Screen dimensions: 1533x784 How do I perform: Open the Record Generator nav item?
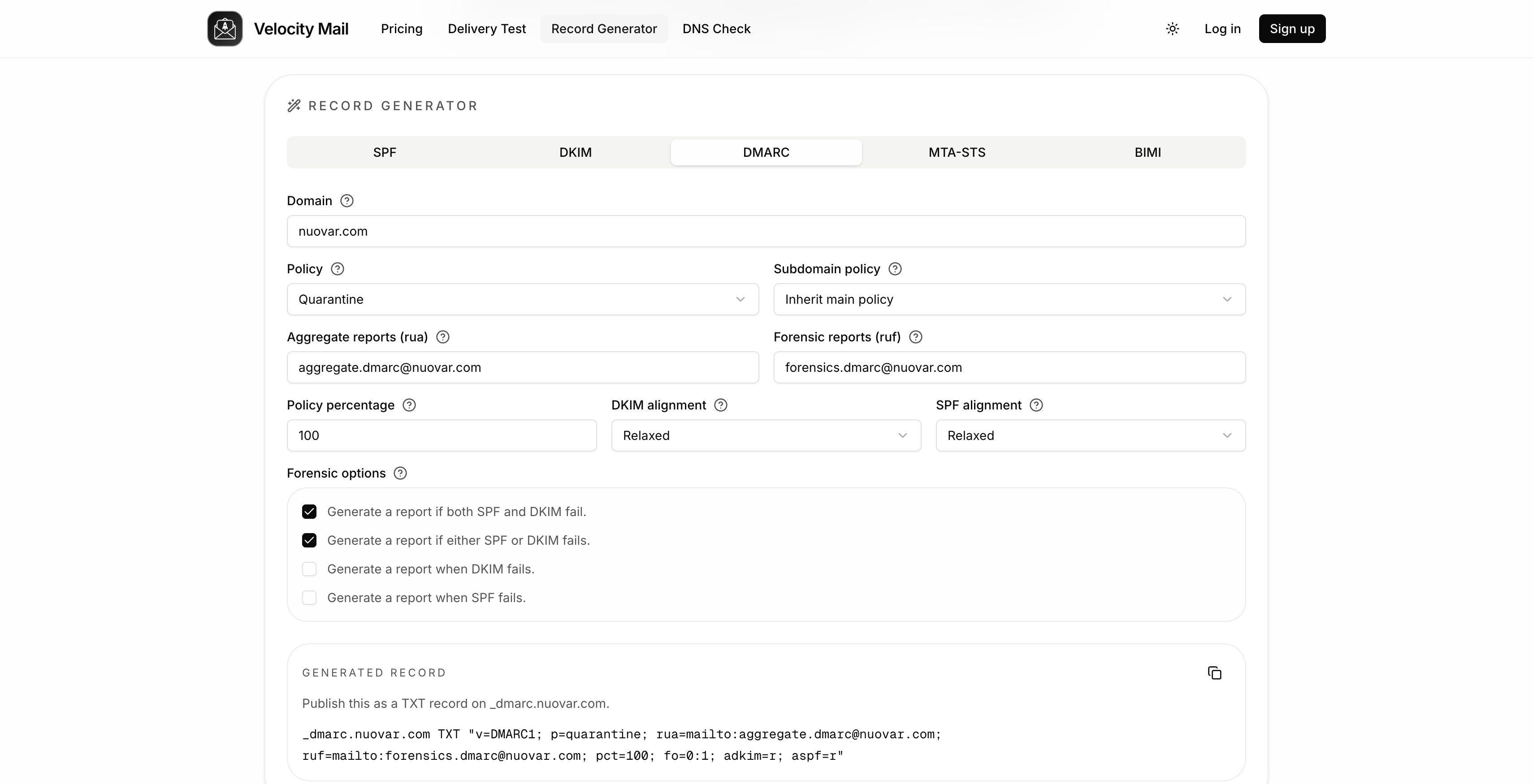604,29
